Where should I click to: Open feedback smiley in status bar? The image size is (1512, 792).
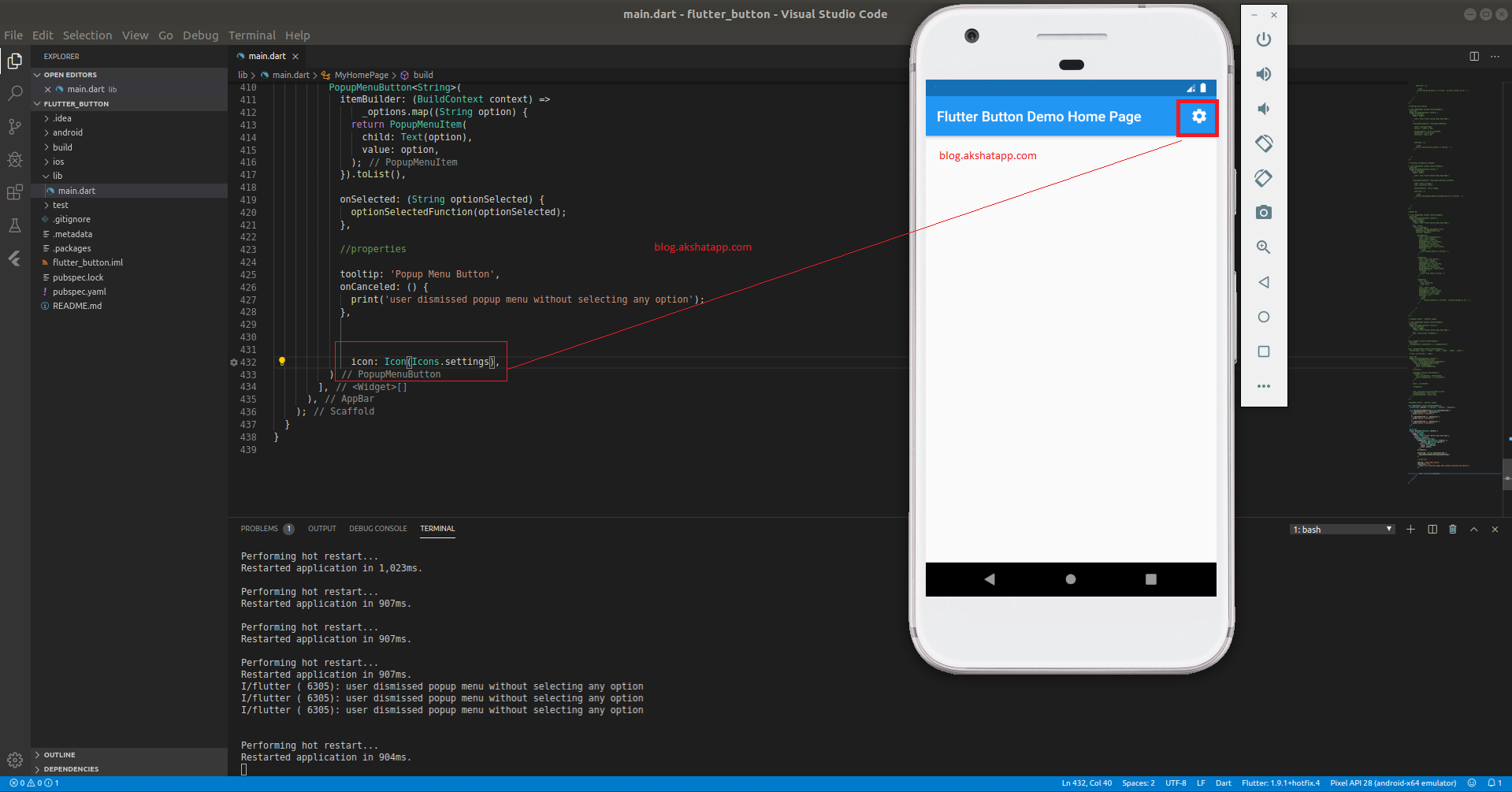coord(1472,783)
